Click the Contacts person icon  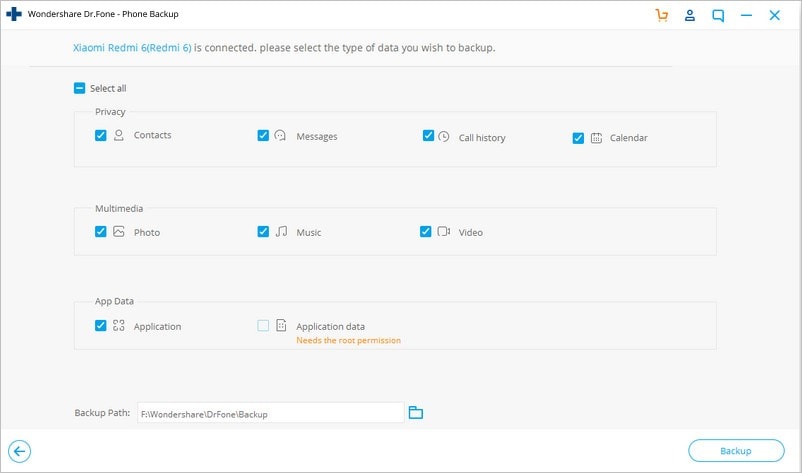point(119,135)
